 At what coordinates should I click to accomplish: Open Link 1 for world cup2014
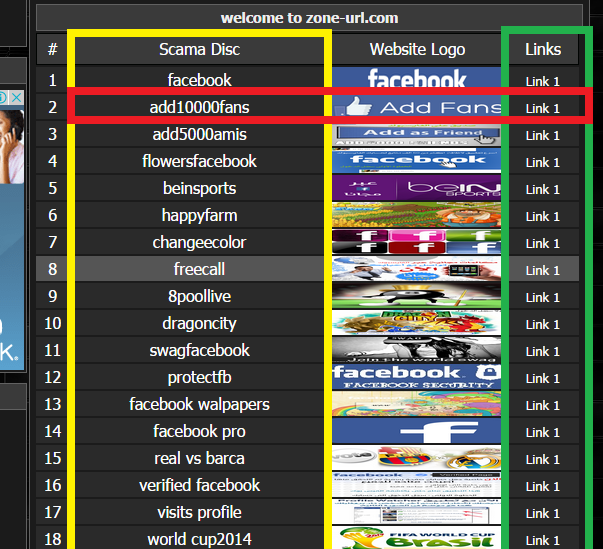point(543,540)
